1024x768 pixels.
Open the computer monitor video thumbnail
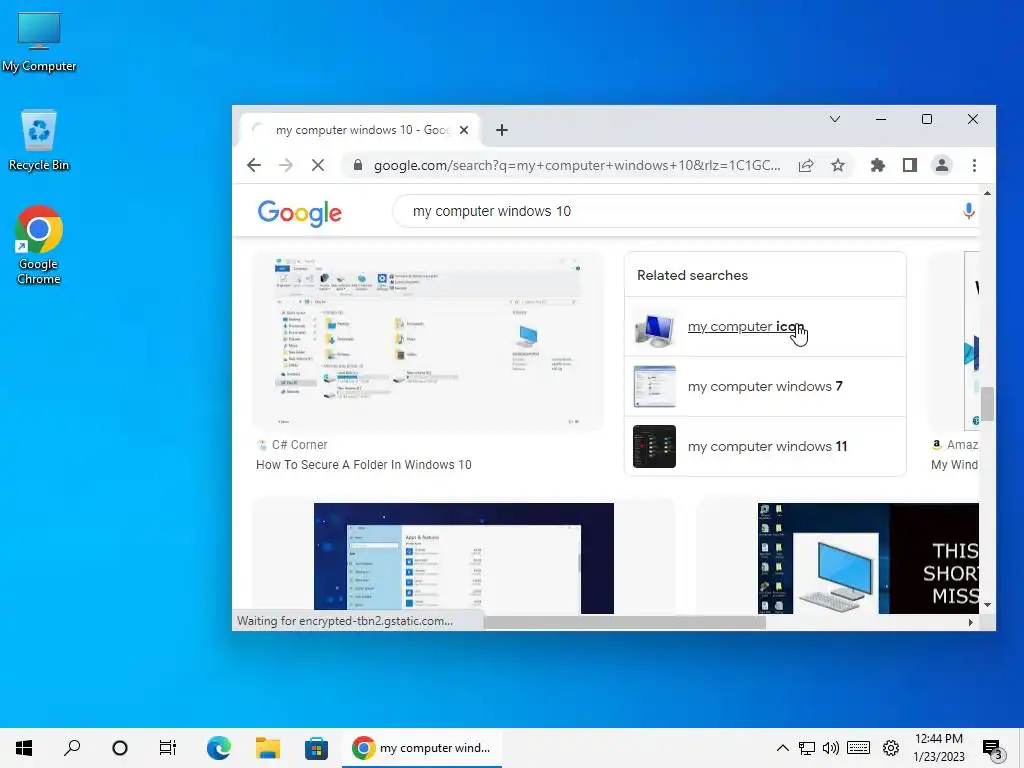click(x=868, y=558)
